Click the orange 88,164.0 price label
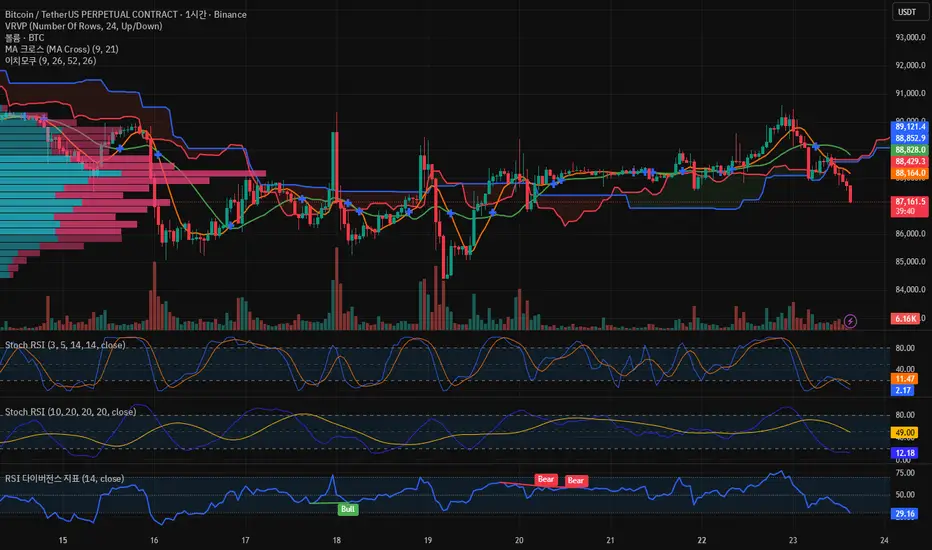The height and width of the screenshot is (550, 932). tap(909, 173)
